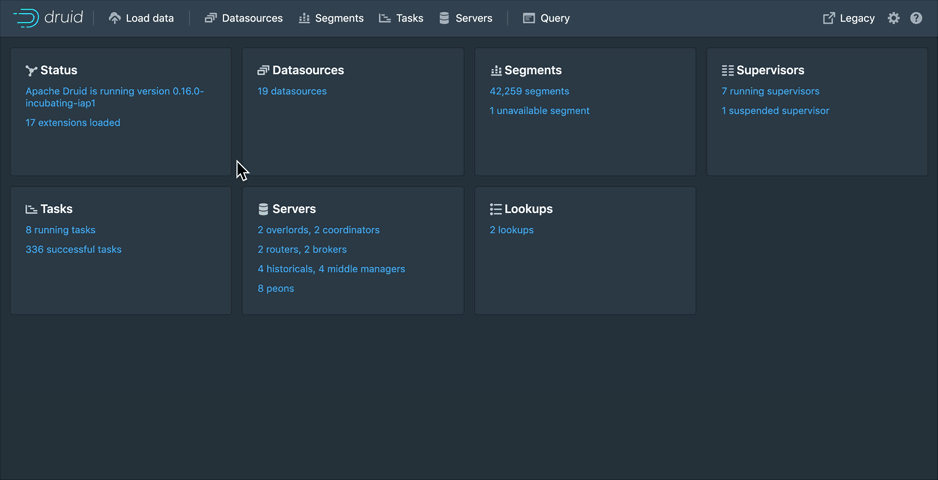Click the Segments card chart icon
The width and height of the screenshot is (938, 480).
pos(496,71)
